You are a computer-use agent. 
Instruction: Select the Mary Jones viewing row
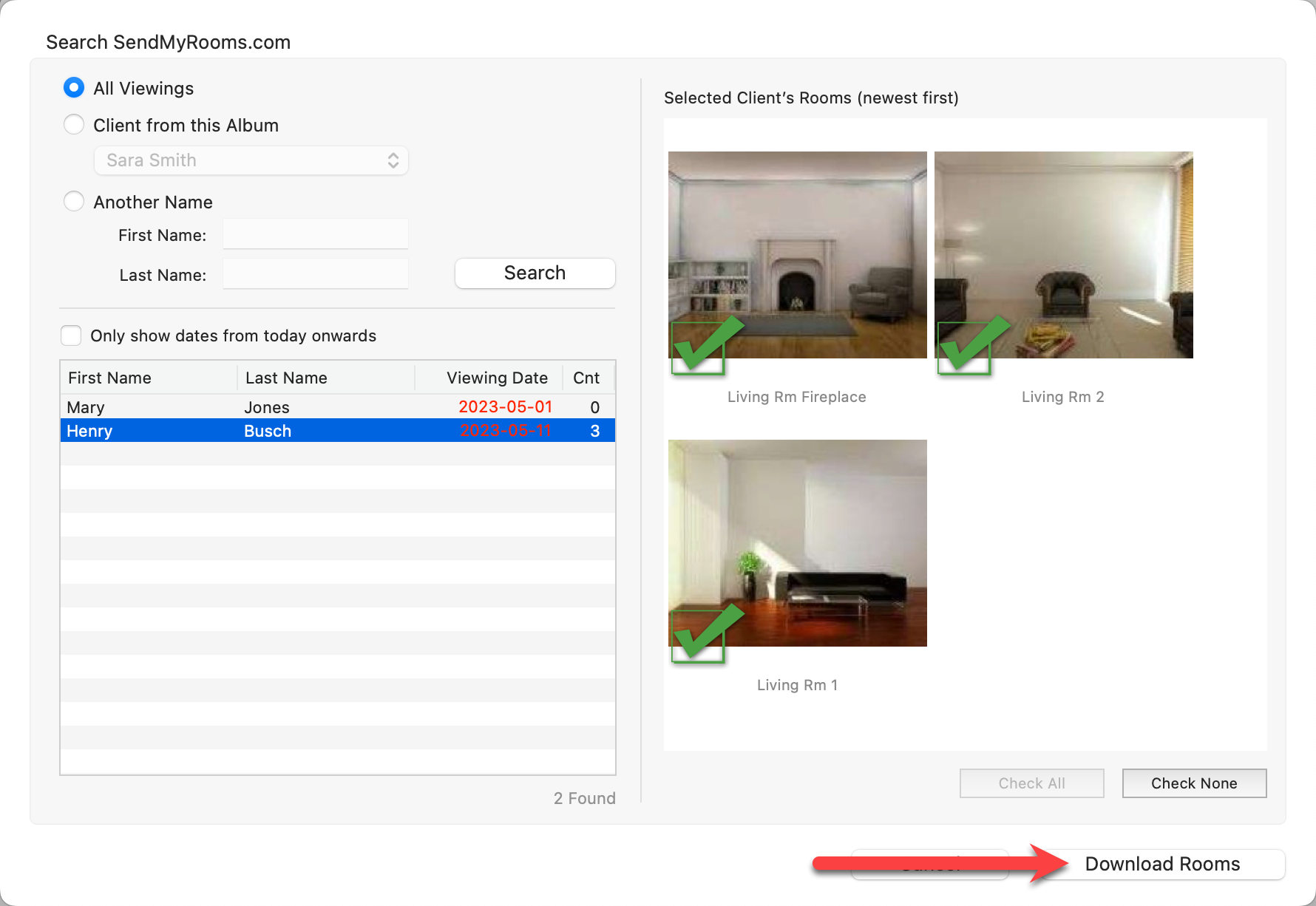point(337,407)
